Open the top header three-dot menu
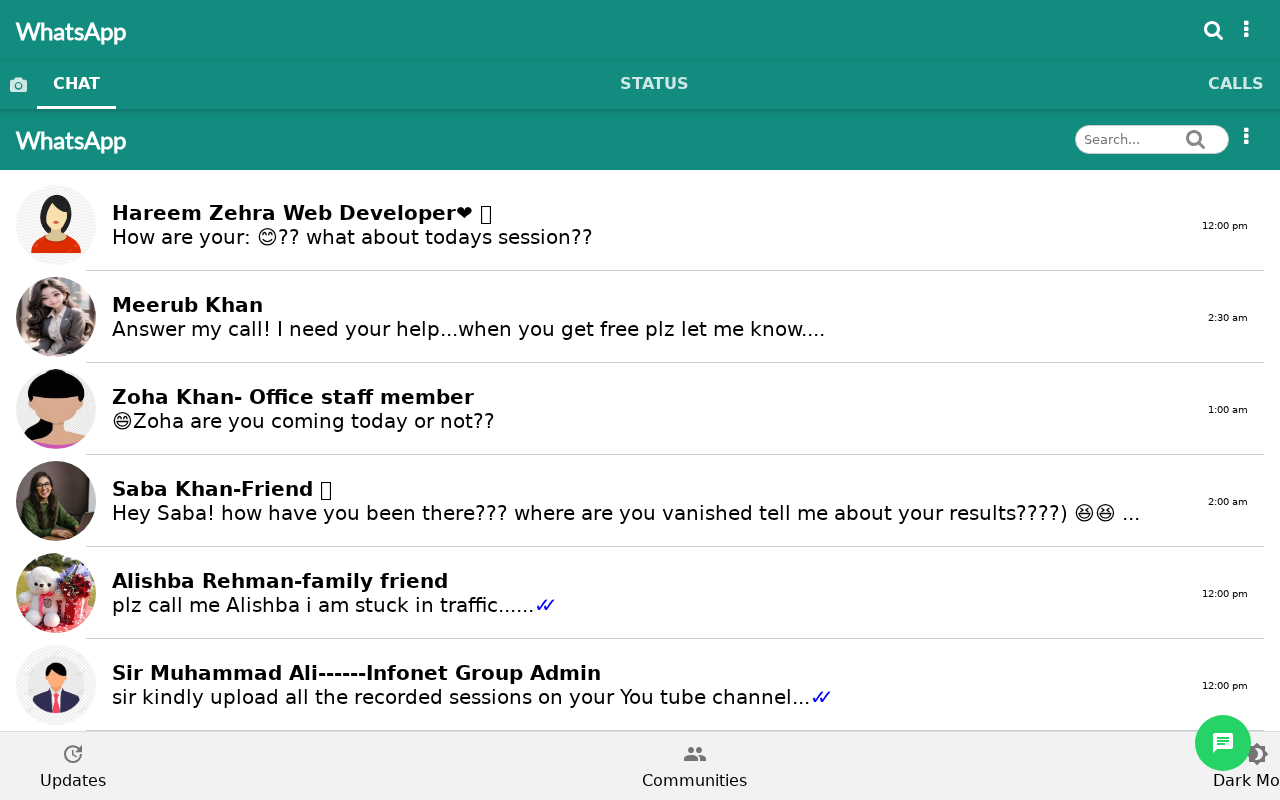 point(1246,29)
